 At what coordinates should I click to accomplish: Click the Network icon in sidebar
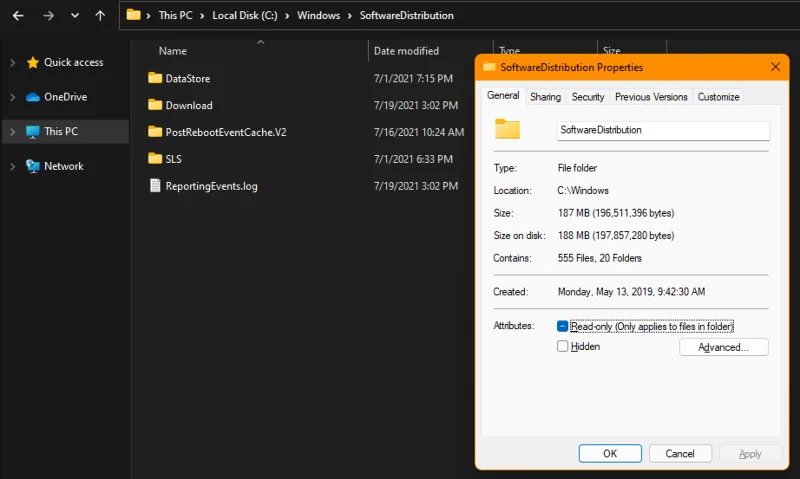pyautogui.click(x=33, y=166)
